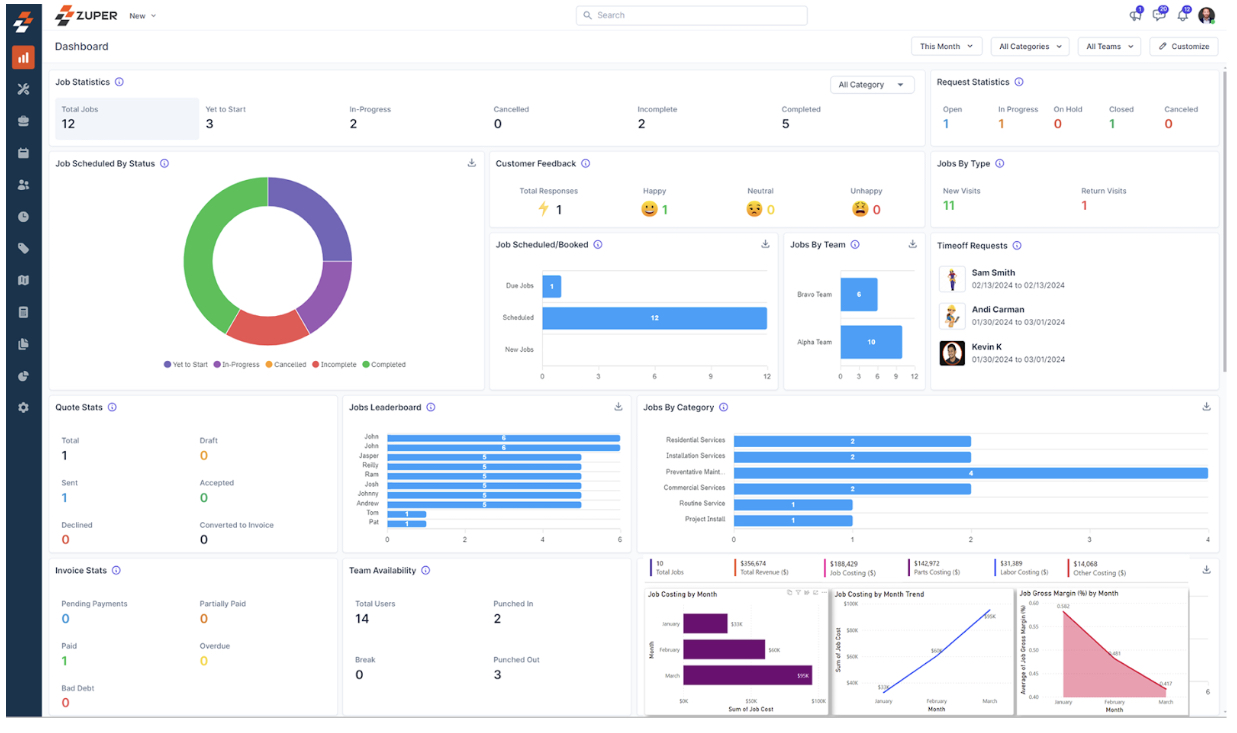Open the wrench tools sidebar icon

coord(24,89)
